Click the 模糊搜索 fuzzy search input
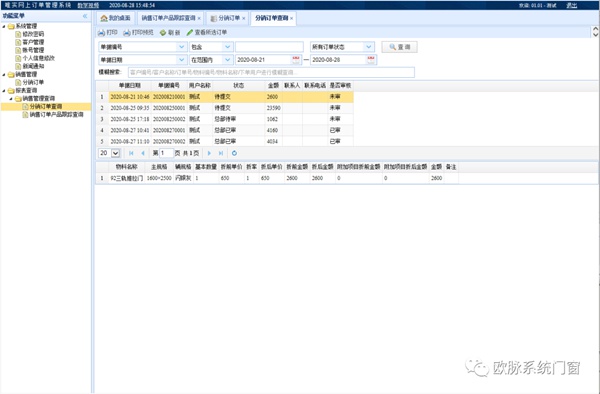Viewport: 600px width, 394px height. [271, 72]
